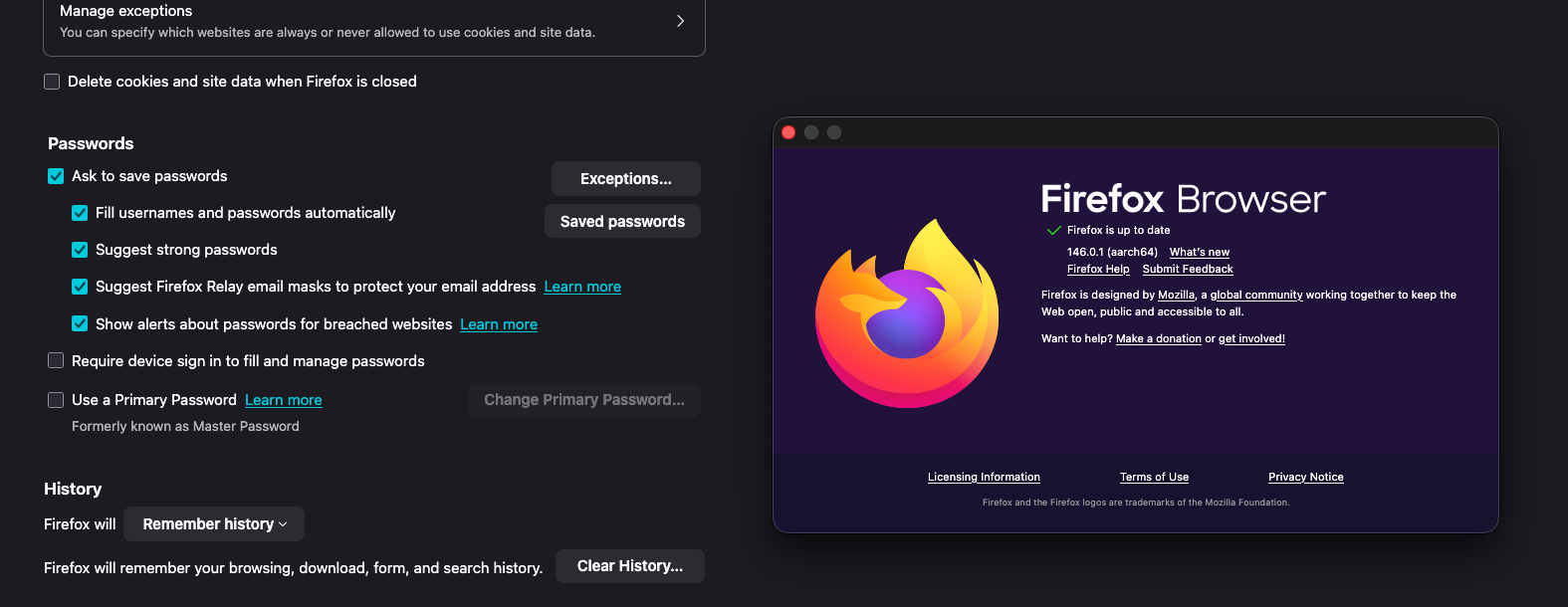Close the About Firefox dialog
Screen dimensions: 1568x607
click(x=788, y=132)
